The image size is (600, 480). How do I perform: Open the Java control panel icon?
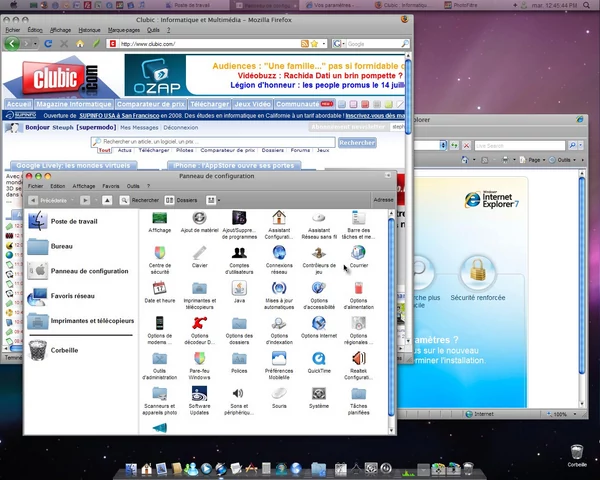point(239,288)
